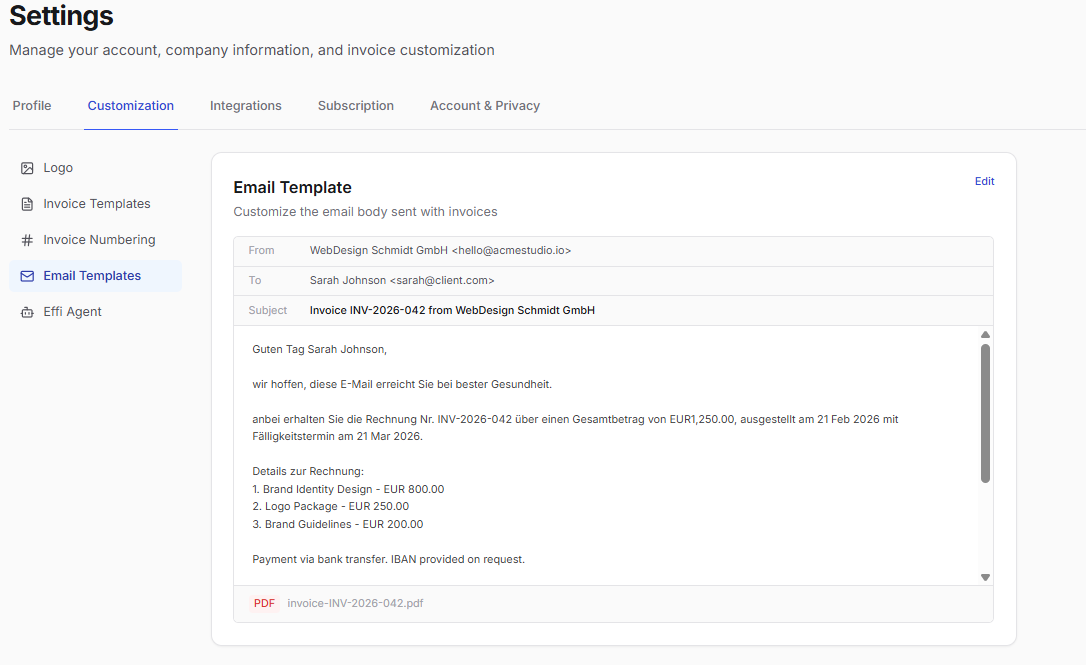The image size is (1086, 665).
Task: Click the 'Subject' field label
Action: (267, 310)
